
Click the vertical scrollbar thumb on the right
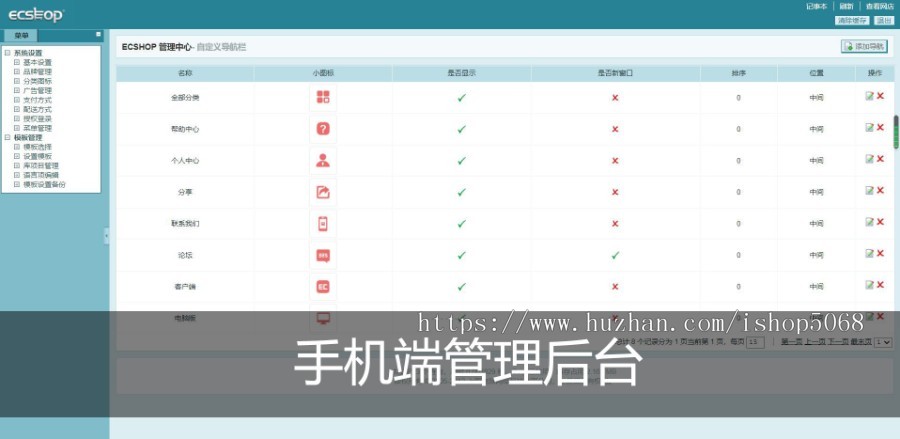pyautogui.click(x=895, y=132)
